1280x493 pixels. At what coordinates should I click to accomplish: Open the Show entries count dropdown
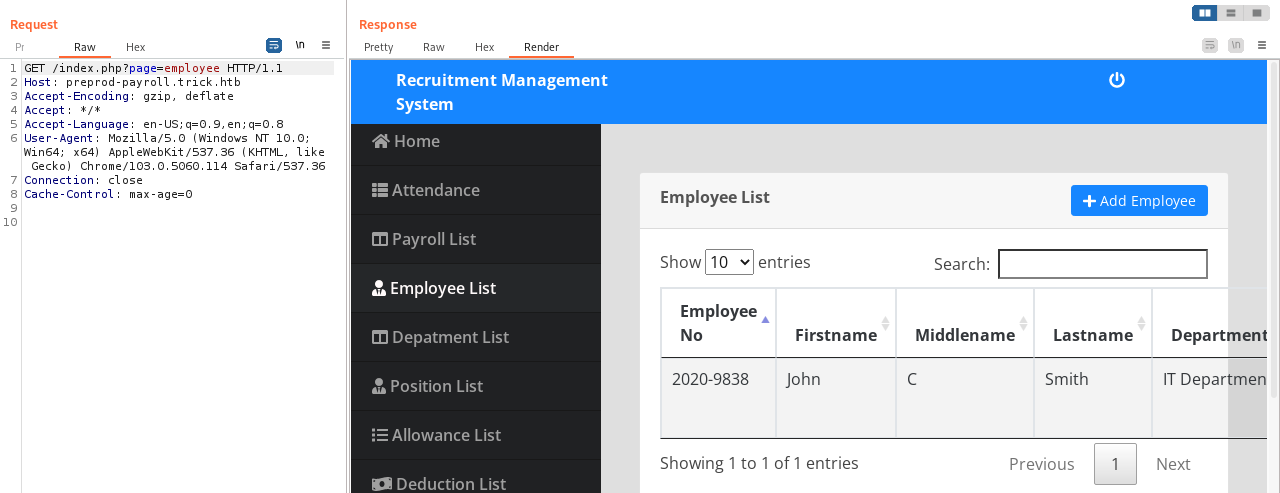click(729, 262)
